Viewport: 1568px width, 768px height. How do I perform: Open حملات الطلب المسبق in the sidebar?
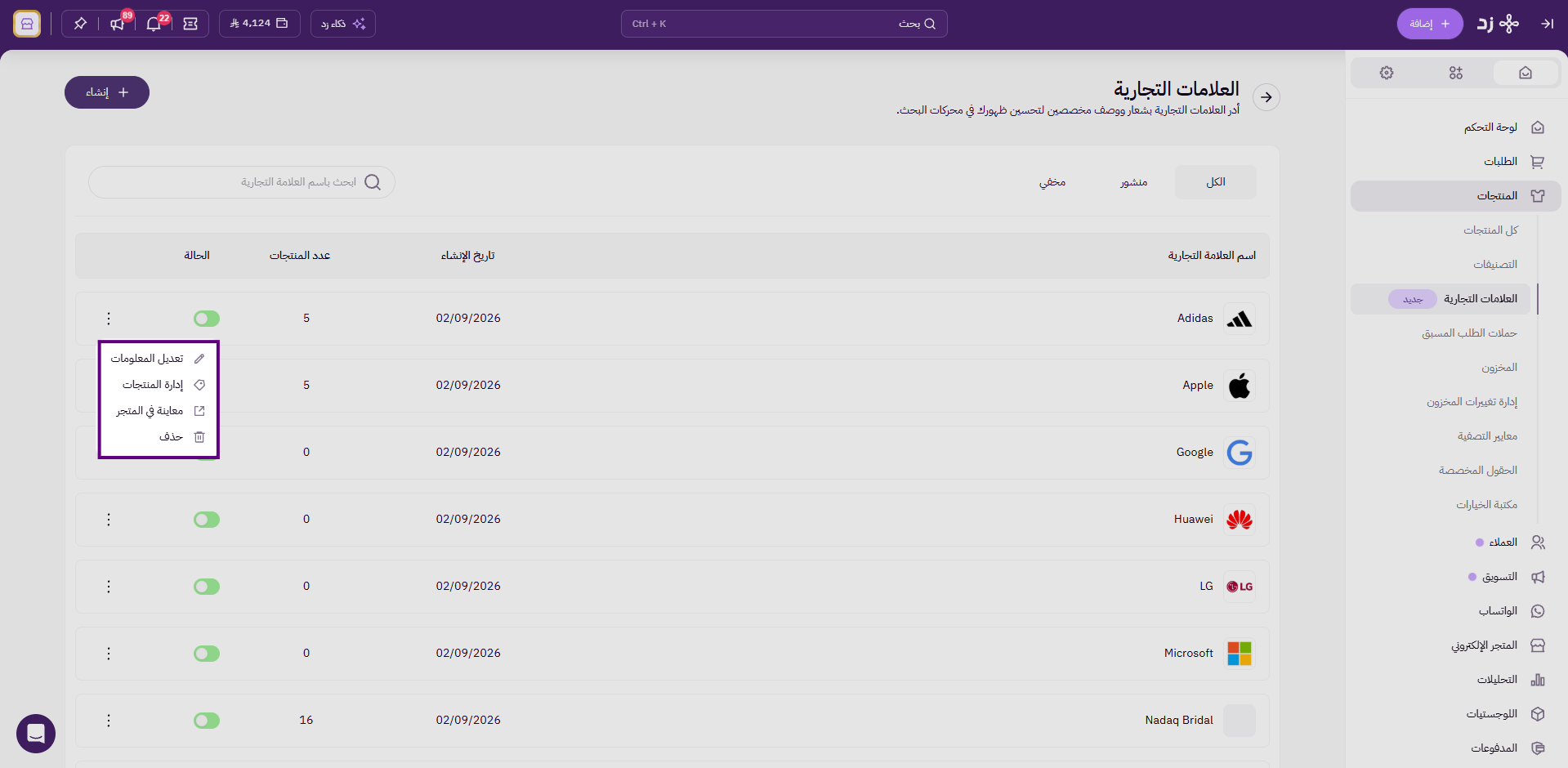(x=1469, y=333)
